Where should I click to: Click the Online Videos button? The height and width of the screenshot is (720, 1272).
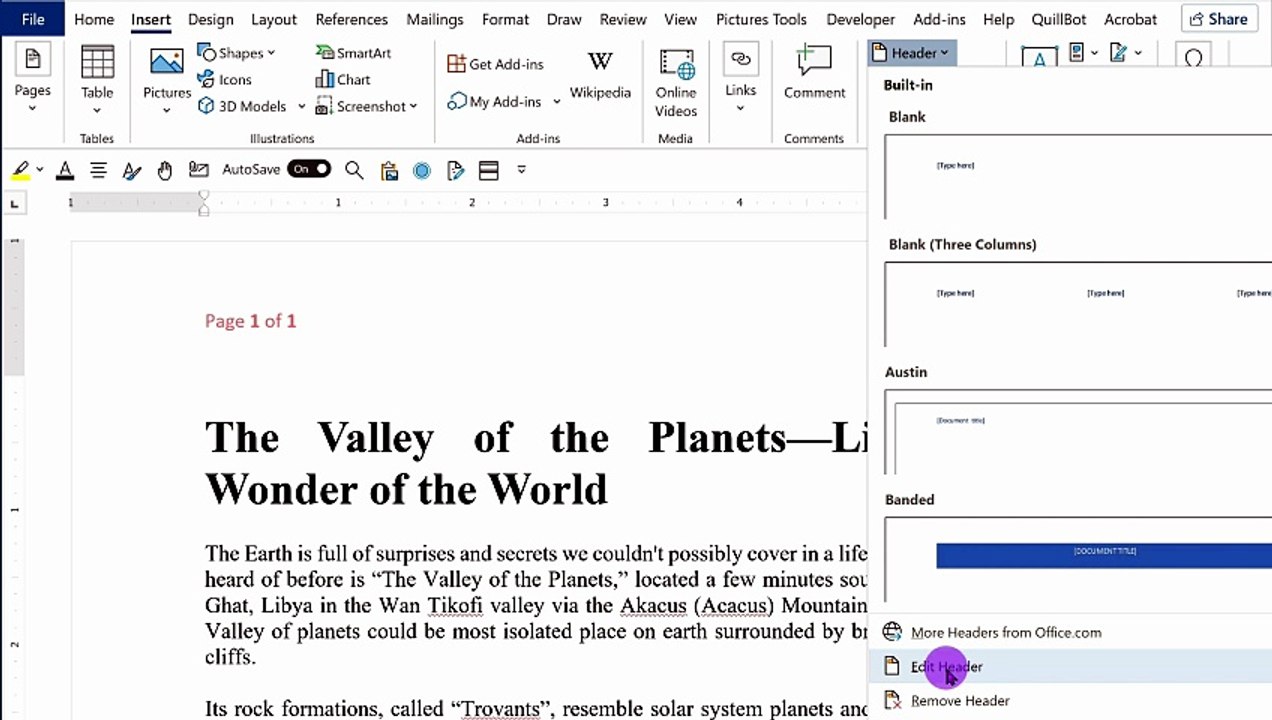click(x=676, y=82)
